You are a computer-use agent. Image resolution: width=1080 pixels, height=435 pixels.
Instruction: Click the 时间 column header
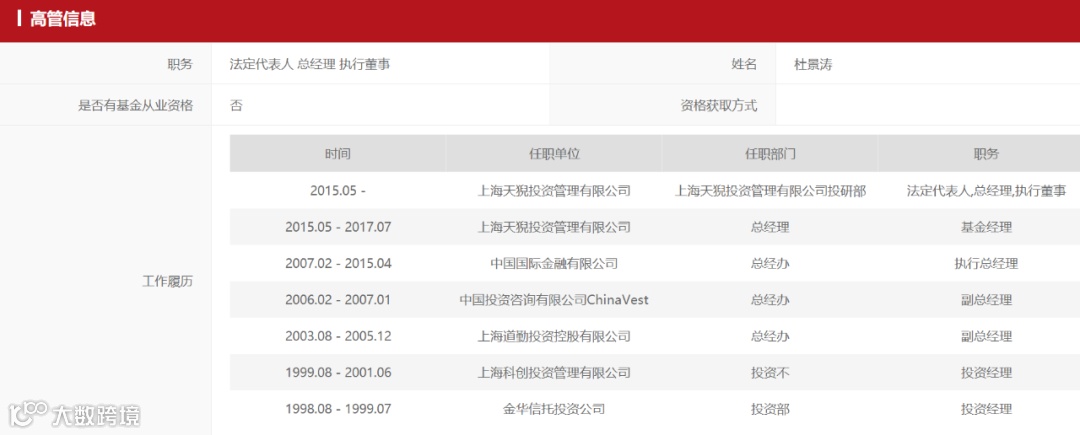[338, 153]
